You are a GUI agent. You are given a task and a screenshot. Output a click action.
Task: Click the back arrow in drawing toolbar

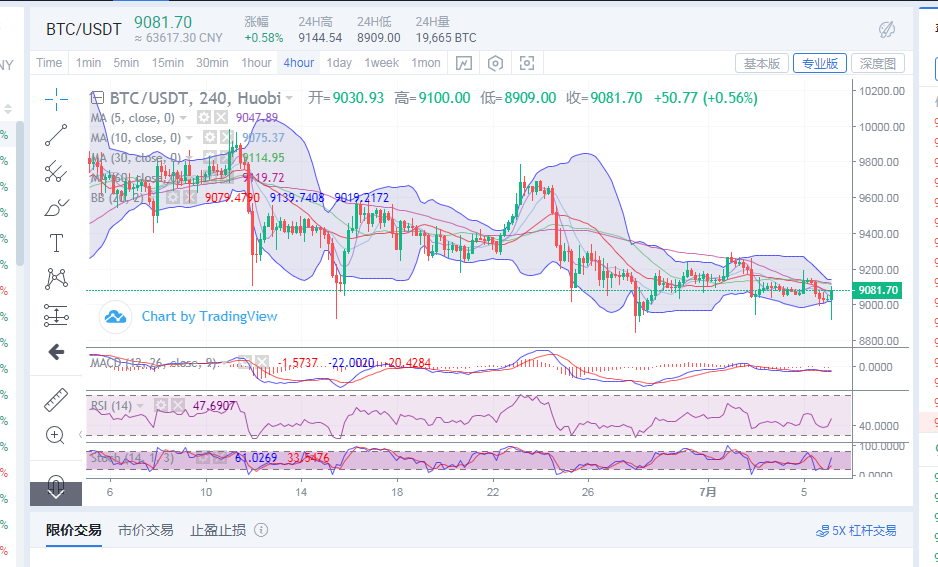pyautogui.click(x=56, y=352)
